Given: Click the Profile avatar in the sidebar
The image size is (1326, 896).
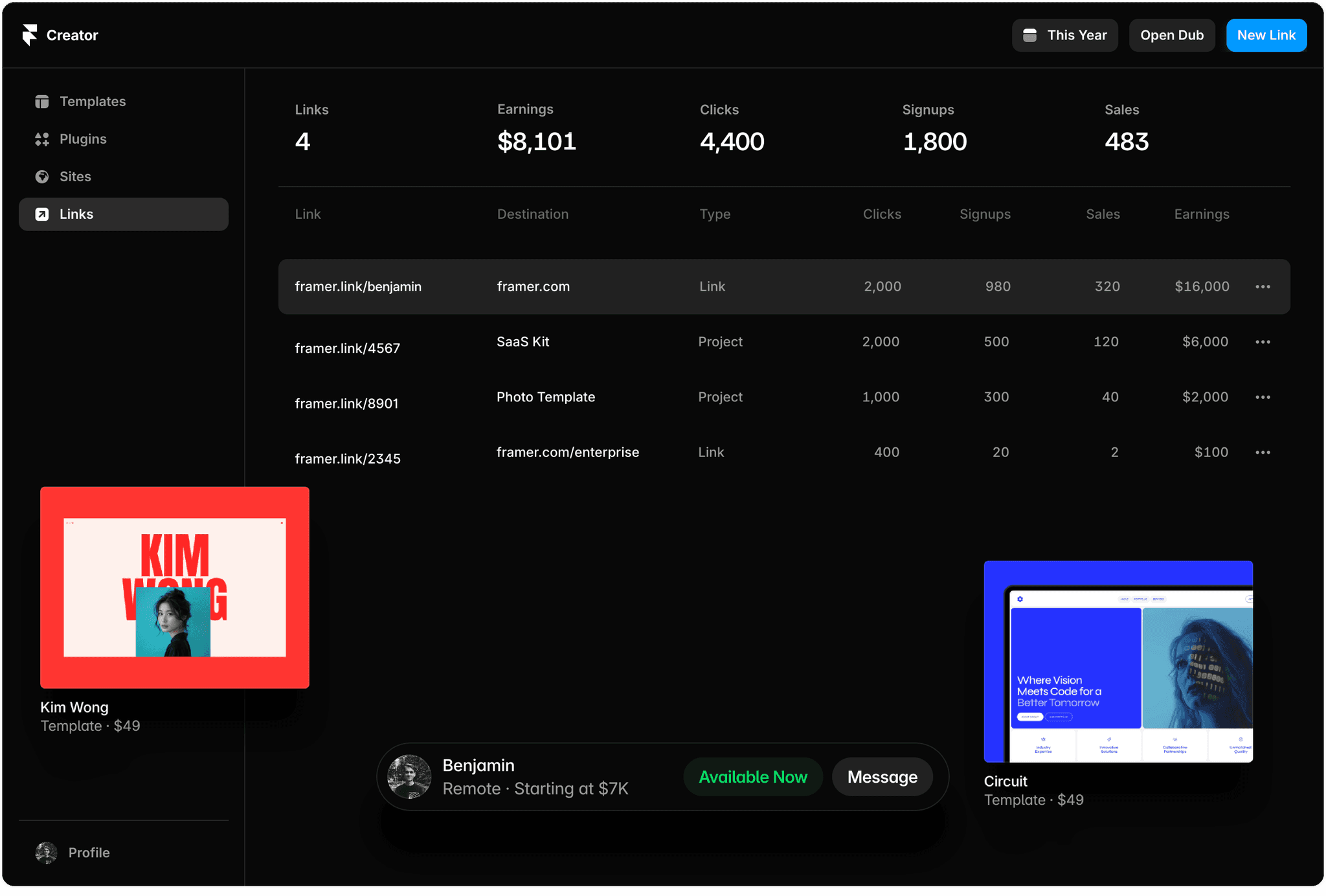Looking at the screenshot, I should (x=46, y=853).
